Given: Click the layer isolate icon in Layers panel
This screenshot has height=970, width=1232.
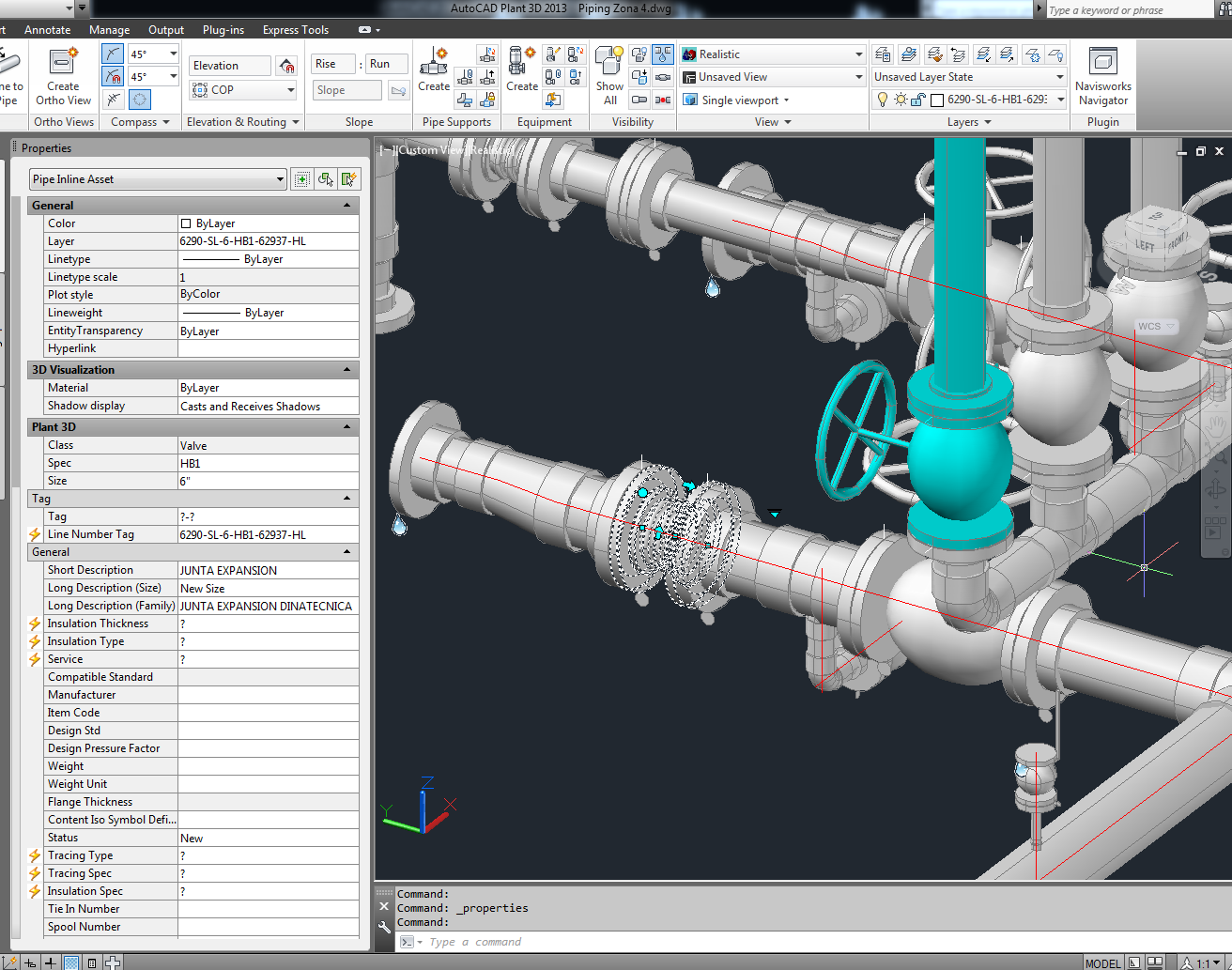Looking at the screenshot, I should pos(982,54).
